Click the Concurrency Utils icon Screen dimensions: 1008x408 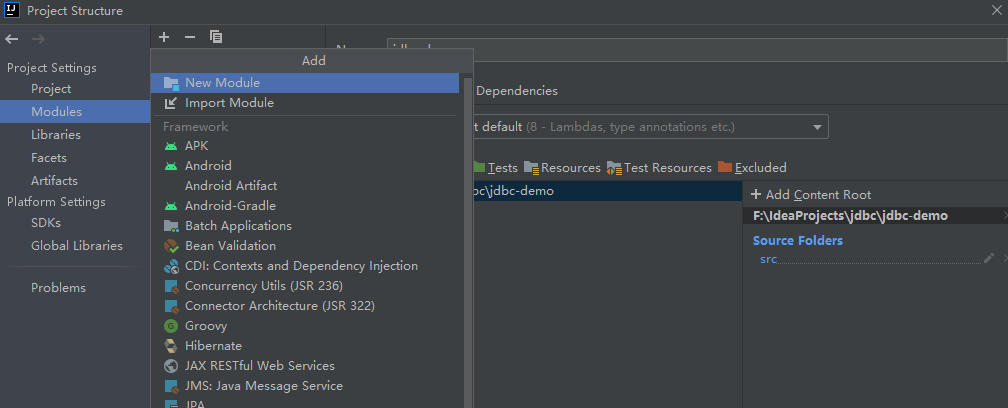click(171, 286)
